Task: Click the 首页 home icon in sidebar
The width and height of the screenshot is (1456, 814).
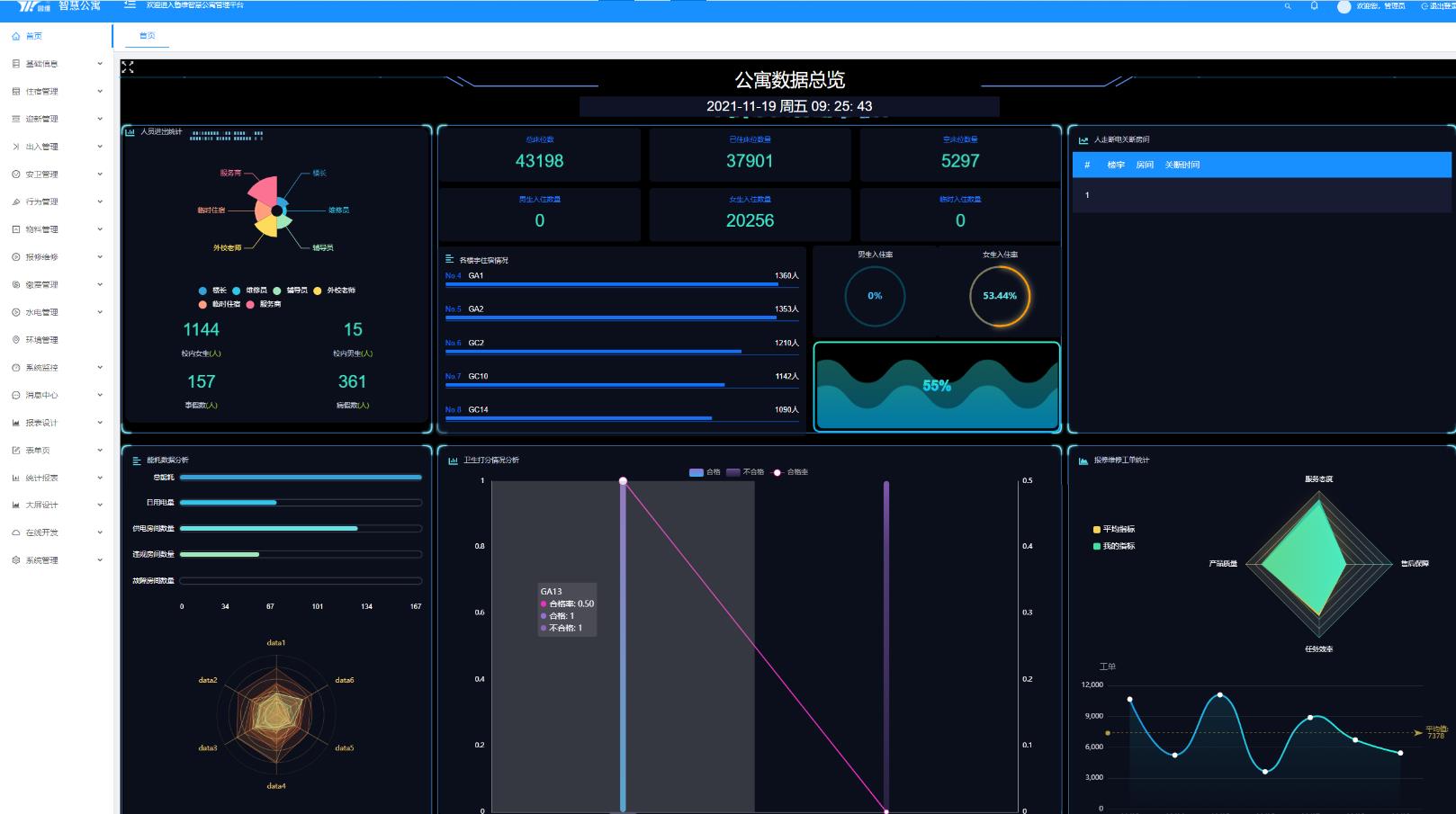Action: pos(15,36)
